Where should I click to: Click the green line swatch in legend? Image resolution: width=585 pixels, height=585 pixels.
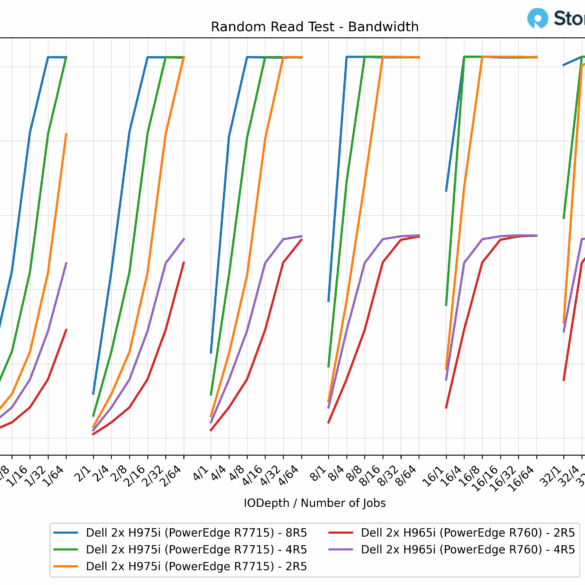[66, 550]
